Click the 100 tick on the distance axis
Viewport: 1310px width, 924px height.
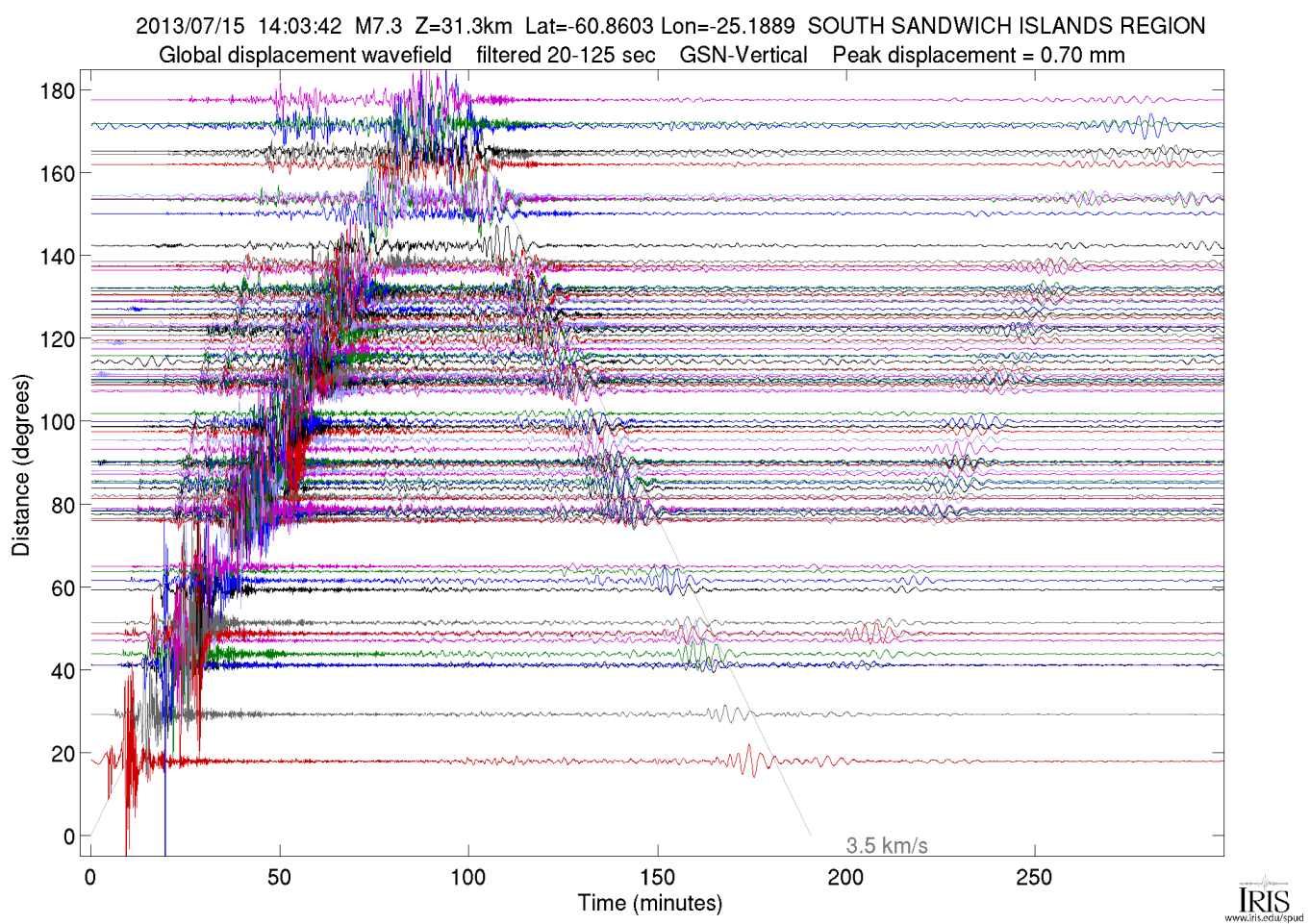click(x=57, y=422)
